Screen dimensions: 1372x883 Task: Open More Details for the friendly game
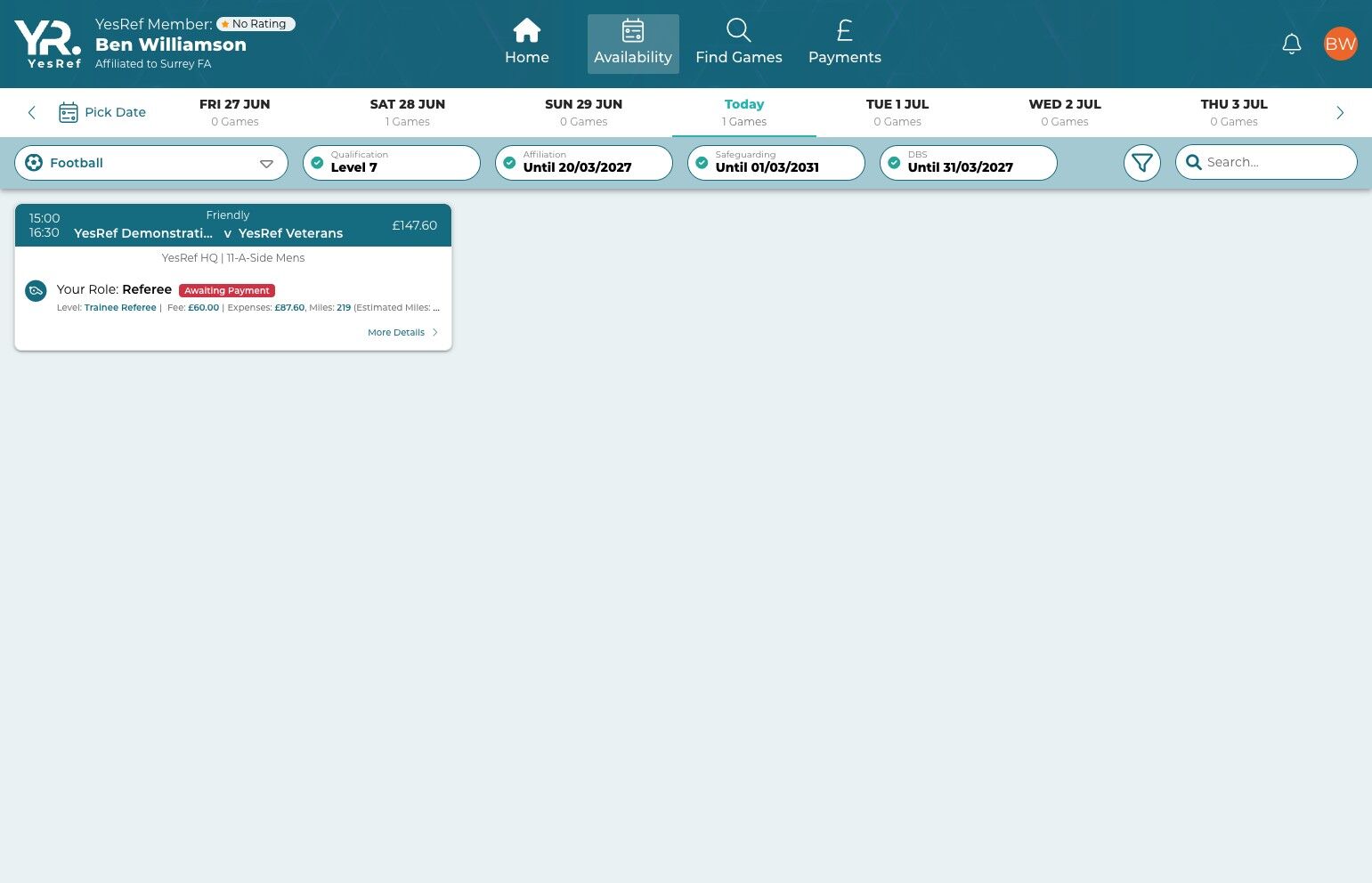point(403,333)
